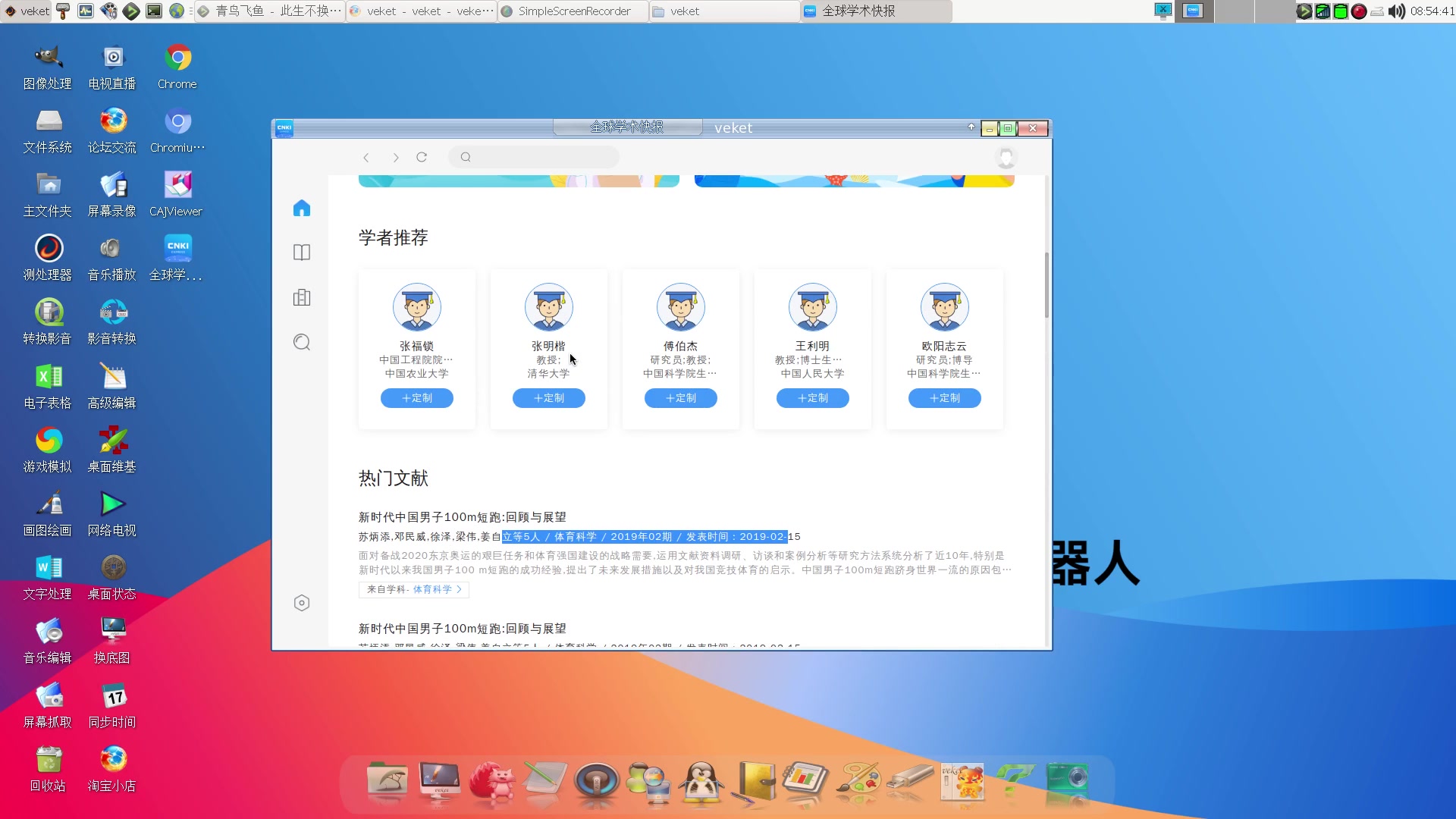The width and height of the screenshot is (1456, 819).
Task: Click the user avatar icon top right
Action: [x=1006, y=157]
